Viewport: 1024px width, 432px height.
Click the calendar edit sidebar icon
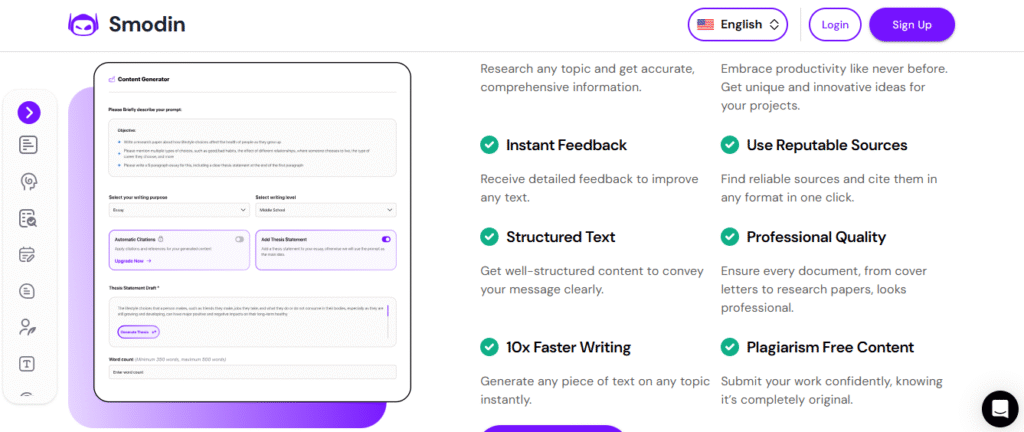pos(27,255)
